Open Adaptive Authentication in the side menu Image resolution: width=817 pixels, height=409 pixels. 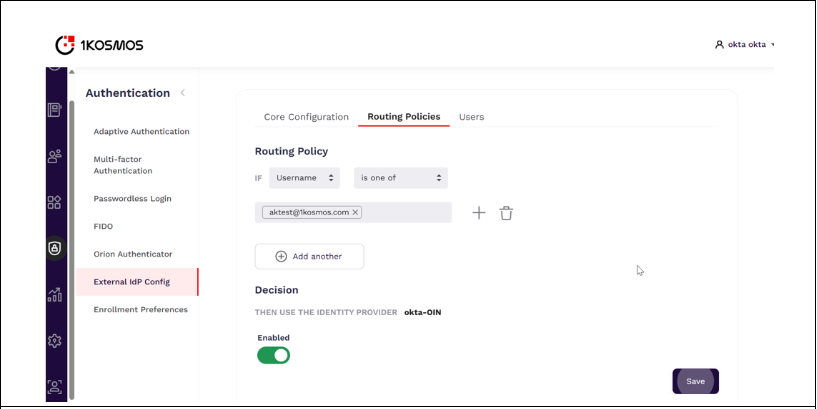point(141,131)
